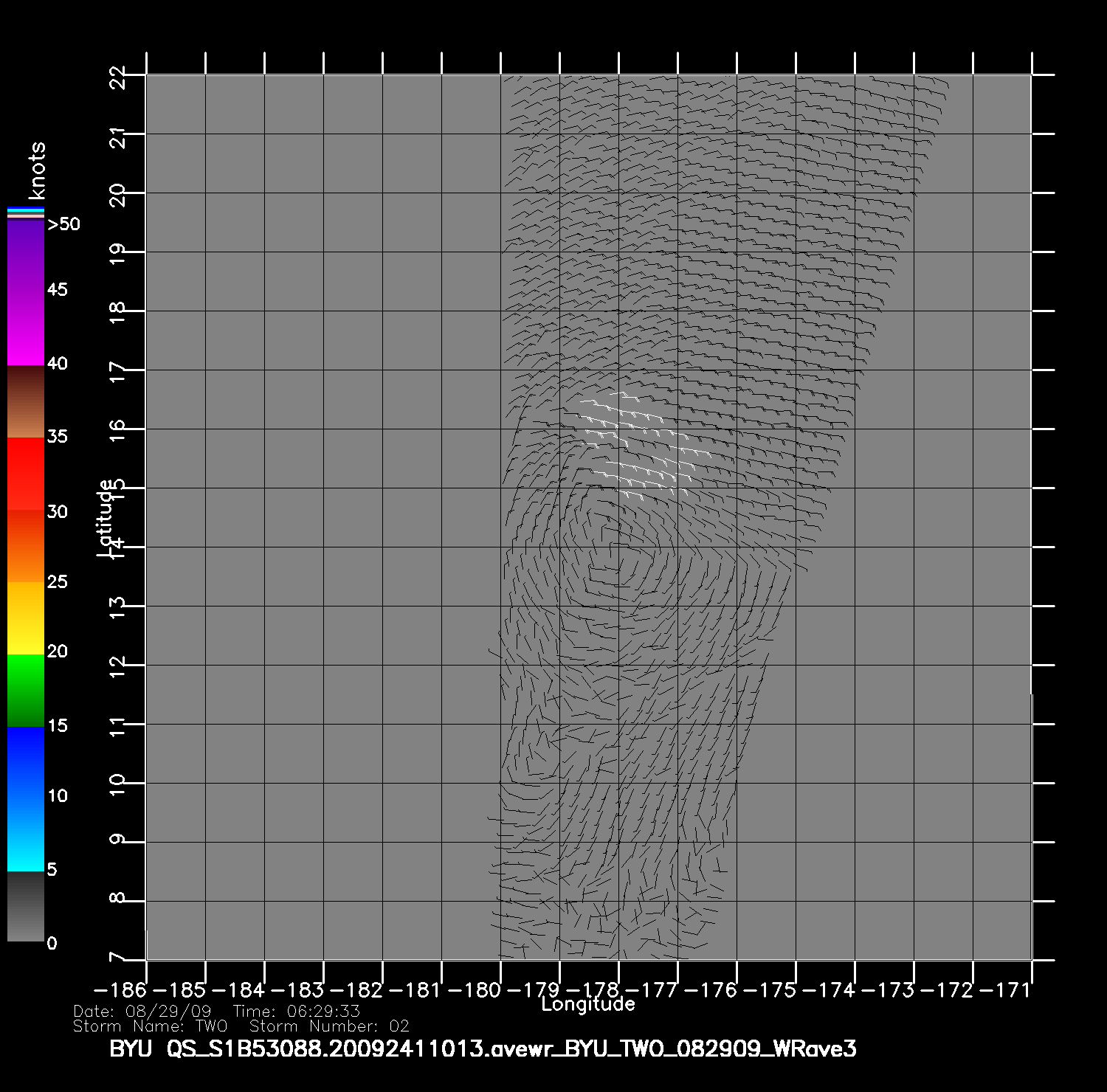Click the "Date: 08/29/09" text

(142, 1012)
